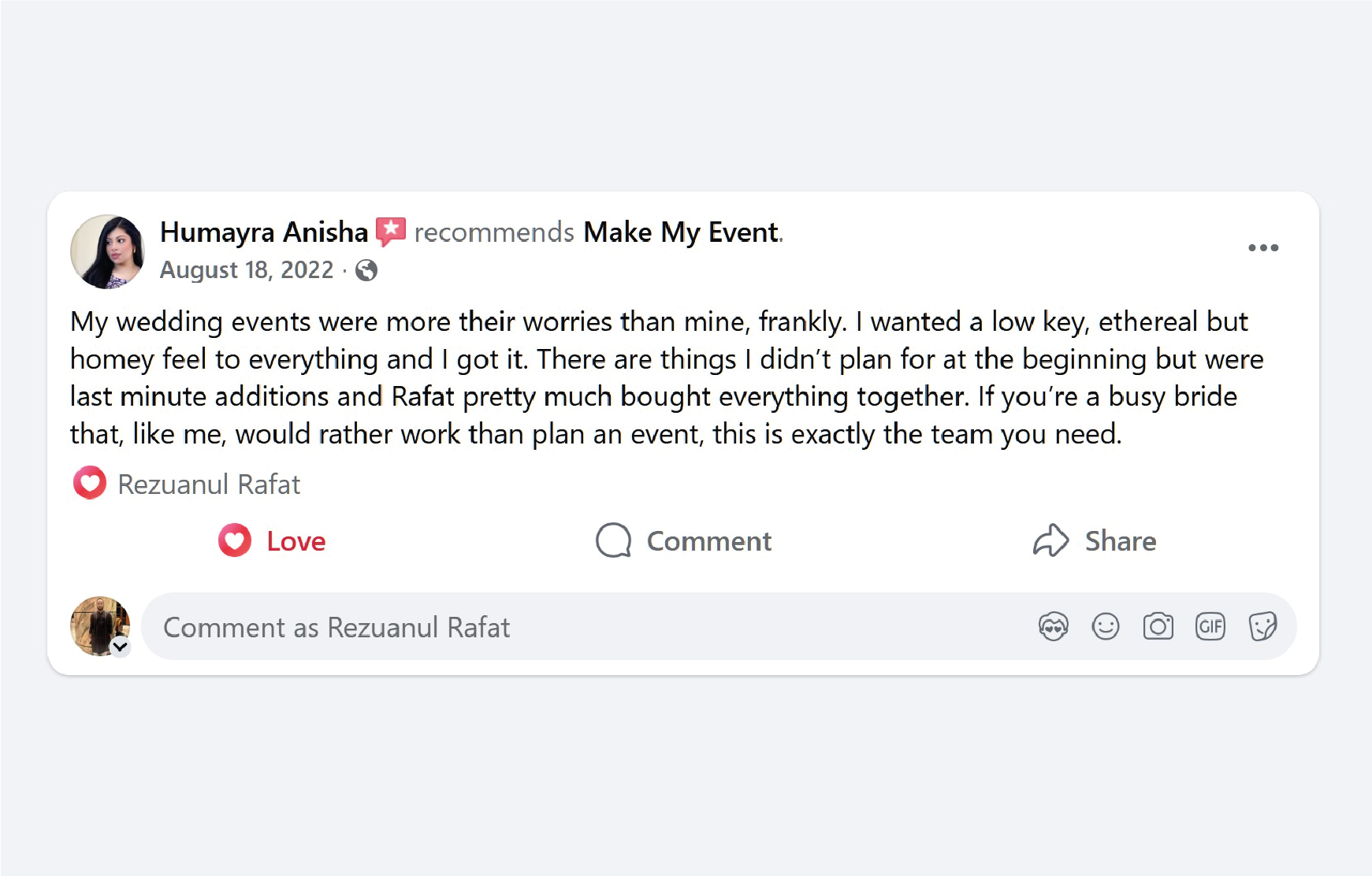The height and width of the screenshot is (876, 1372).
Task: Open Humayra Anisha's profile
Action: [x=264, y=232]
